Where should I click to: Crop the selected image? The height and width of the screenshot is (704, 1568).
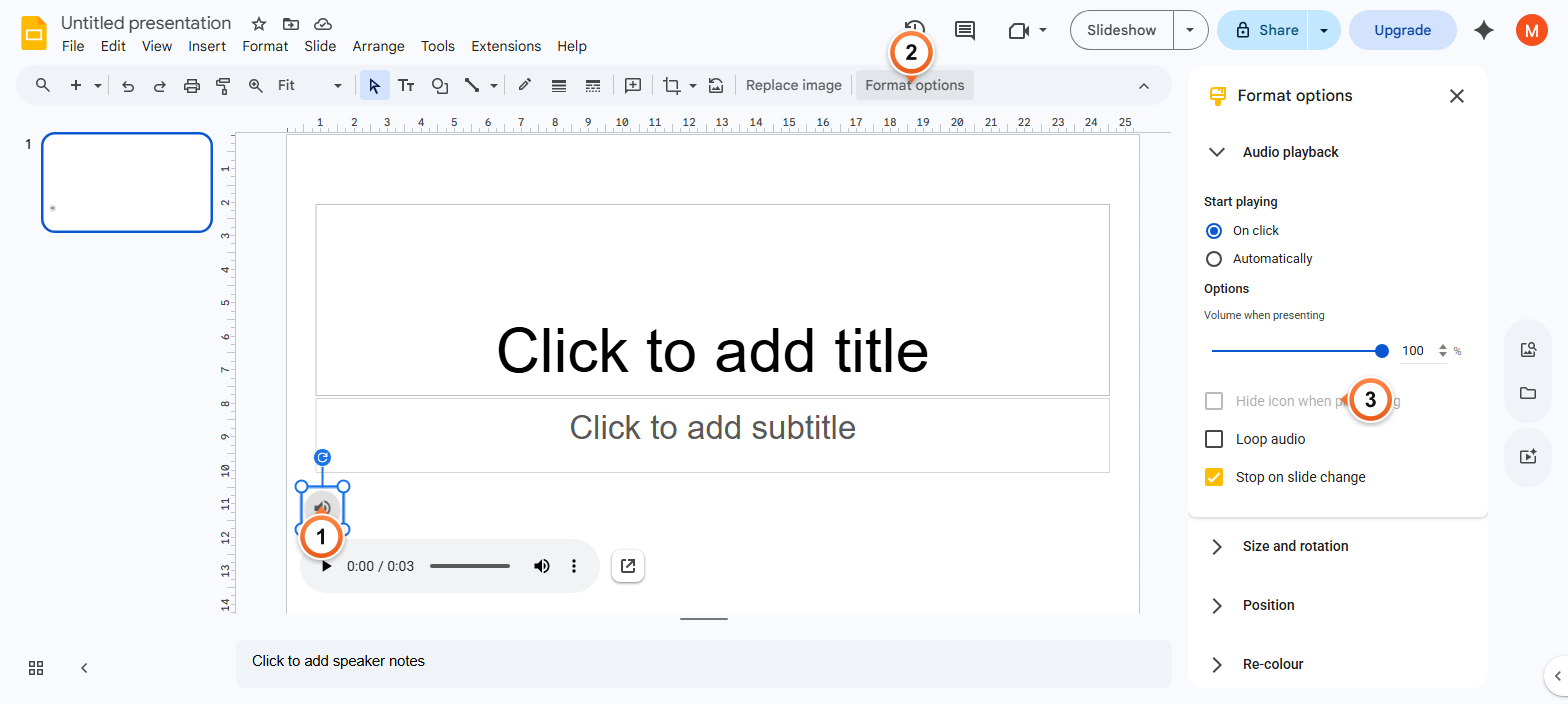pos(672,86)
